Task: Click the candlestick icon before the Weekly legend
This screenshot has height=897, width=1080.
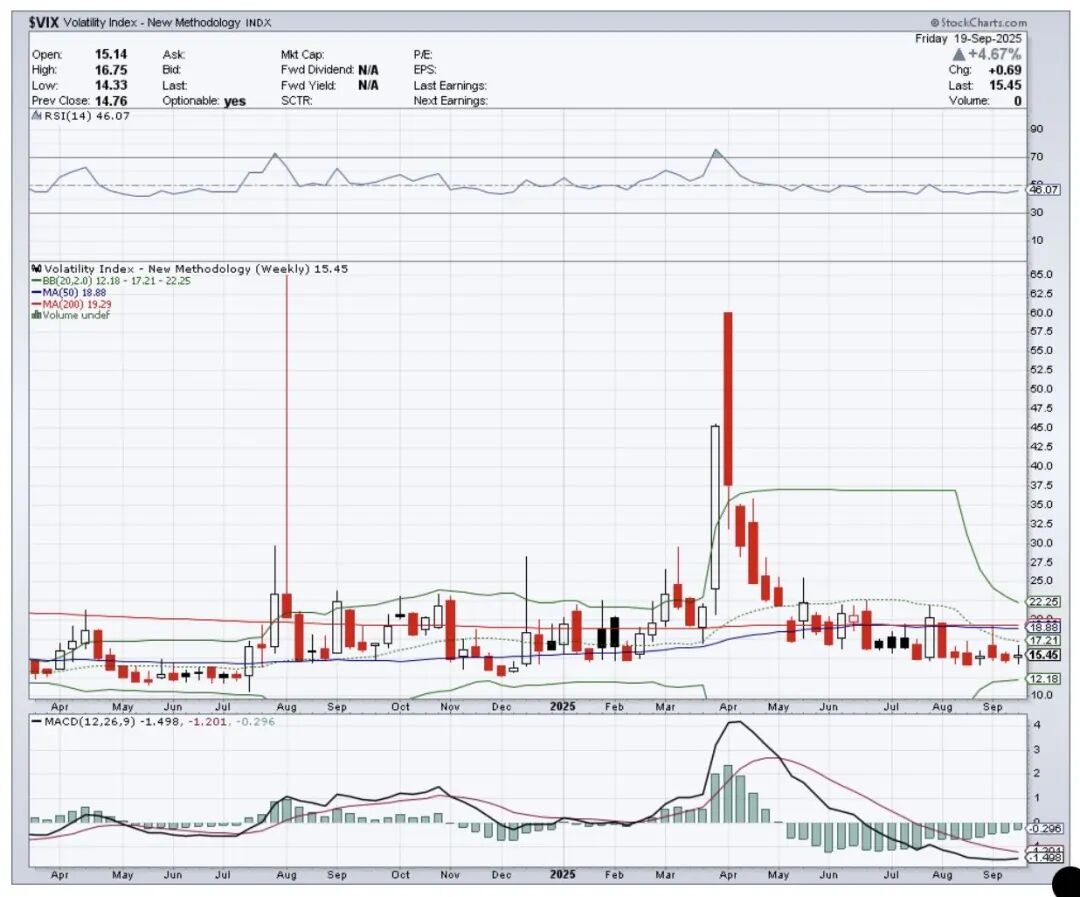Action: [37, 269]
